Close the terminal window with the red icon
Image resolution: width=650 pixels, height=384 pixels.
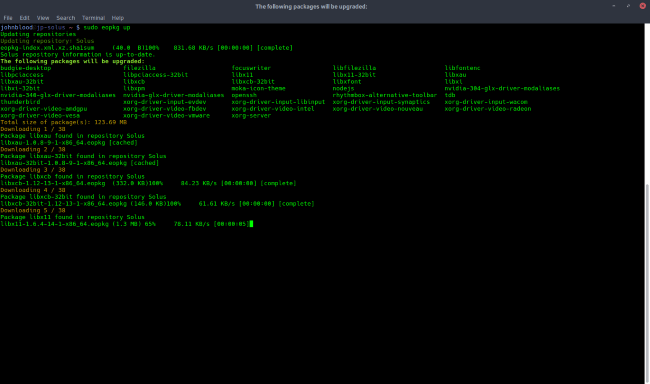point(643,6)
